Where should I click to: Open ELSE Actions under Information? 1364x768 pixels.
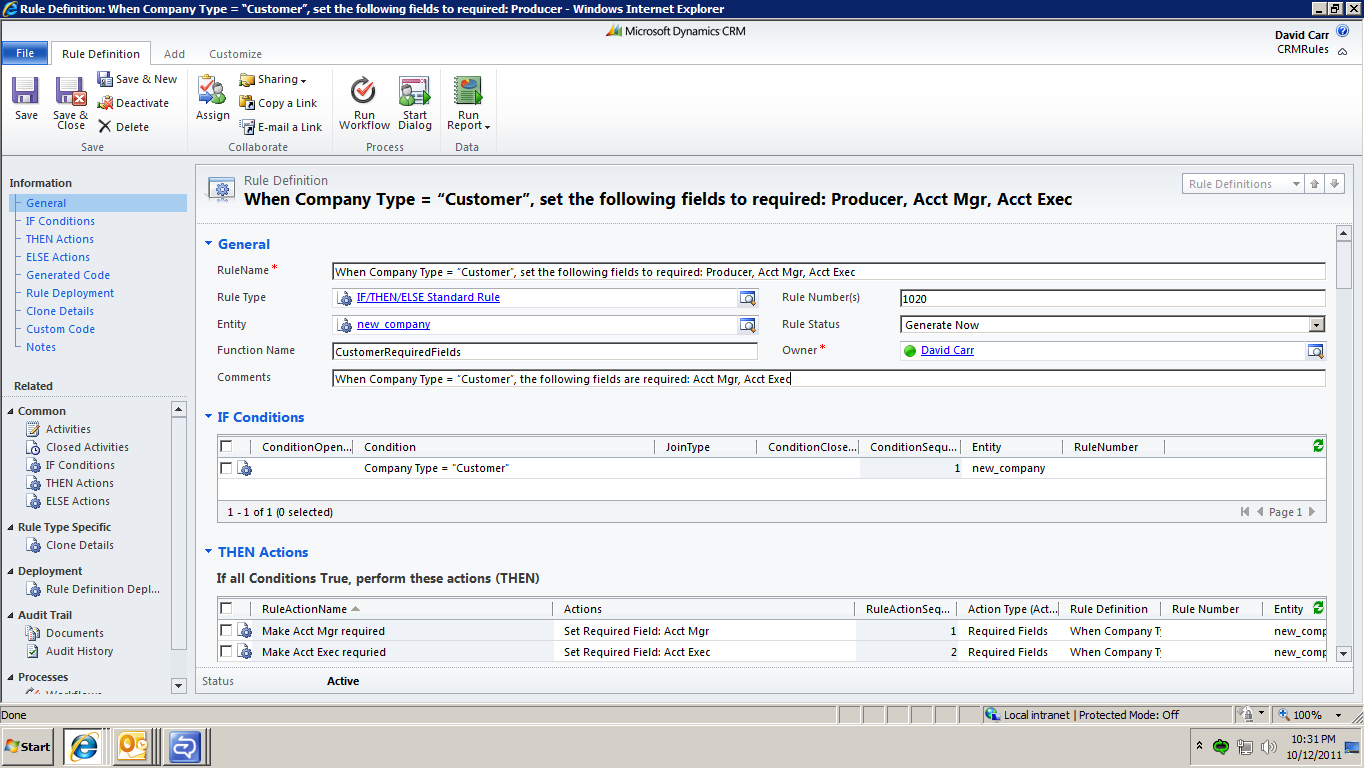point(58,257)
